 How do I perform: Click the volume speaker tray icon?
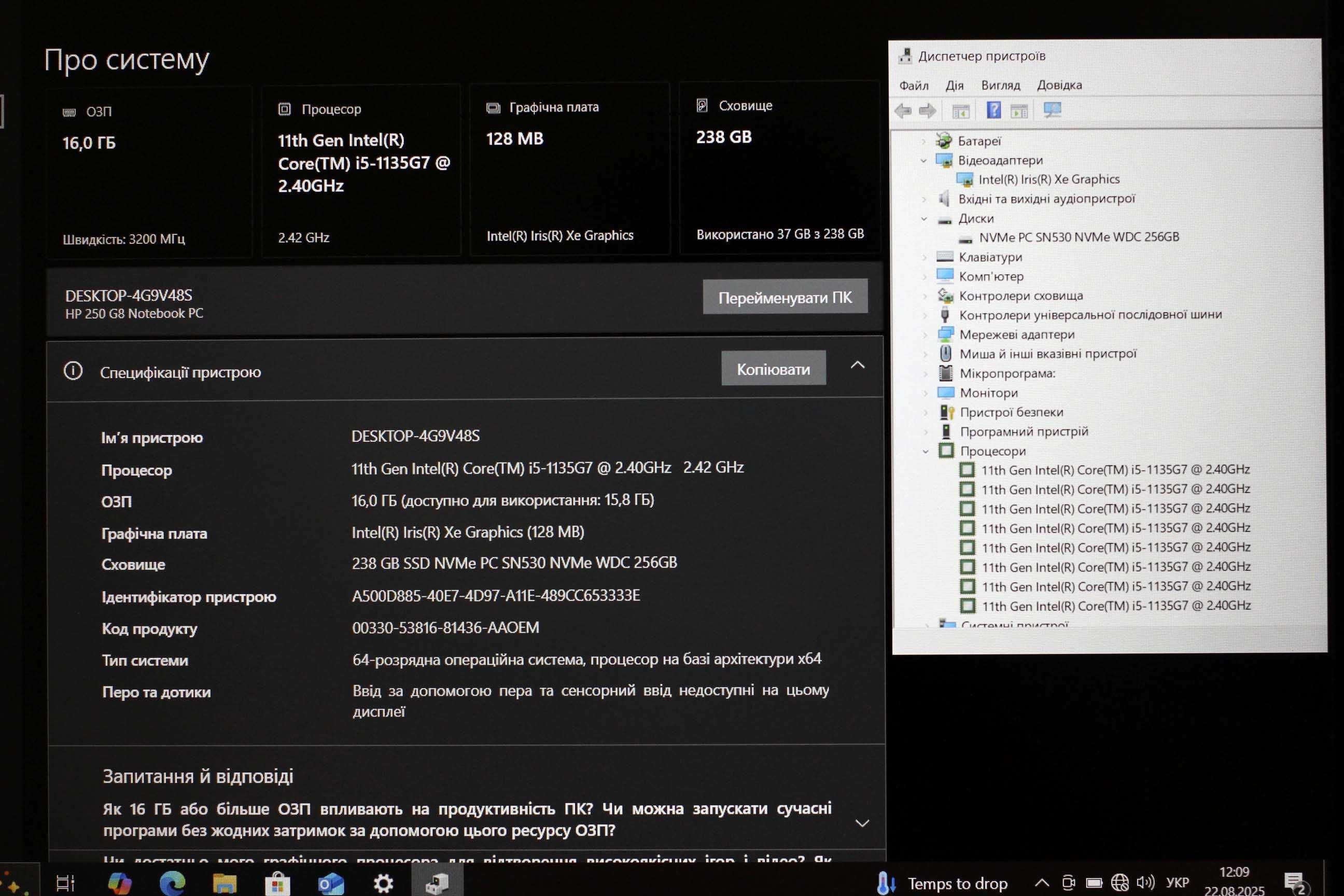[x=1146, y=883]
